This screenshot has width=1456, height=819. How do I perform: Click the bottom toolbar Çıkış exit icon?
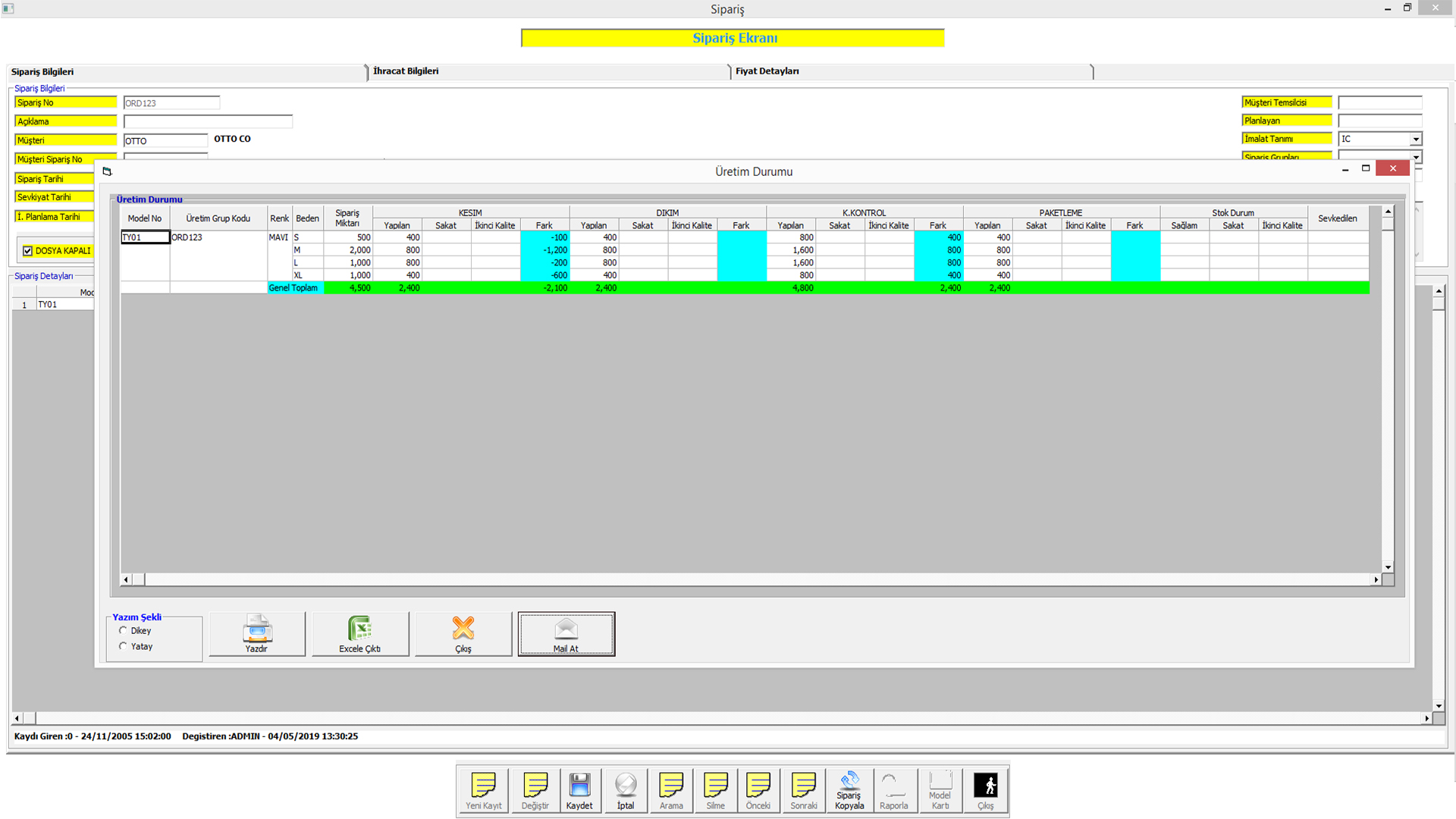[x=985, y=785]
